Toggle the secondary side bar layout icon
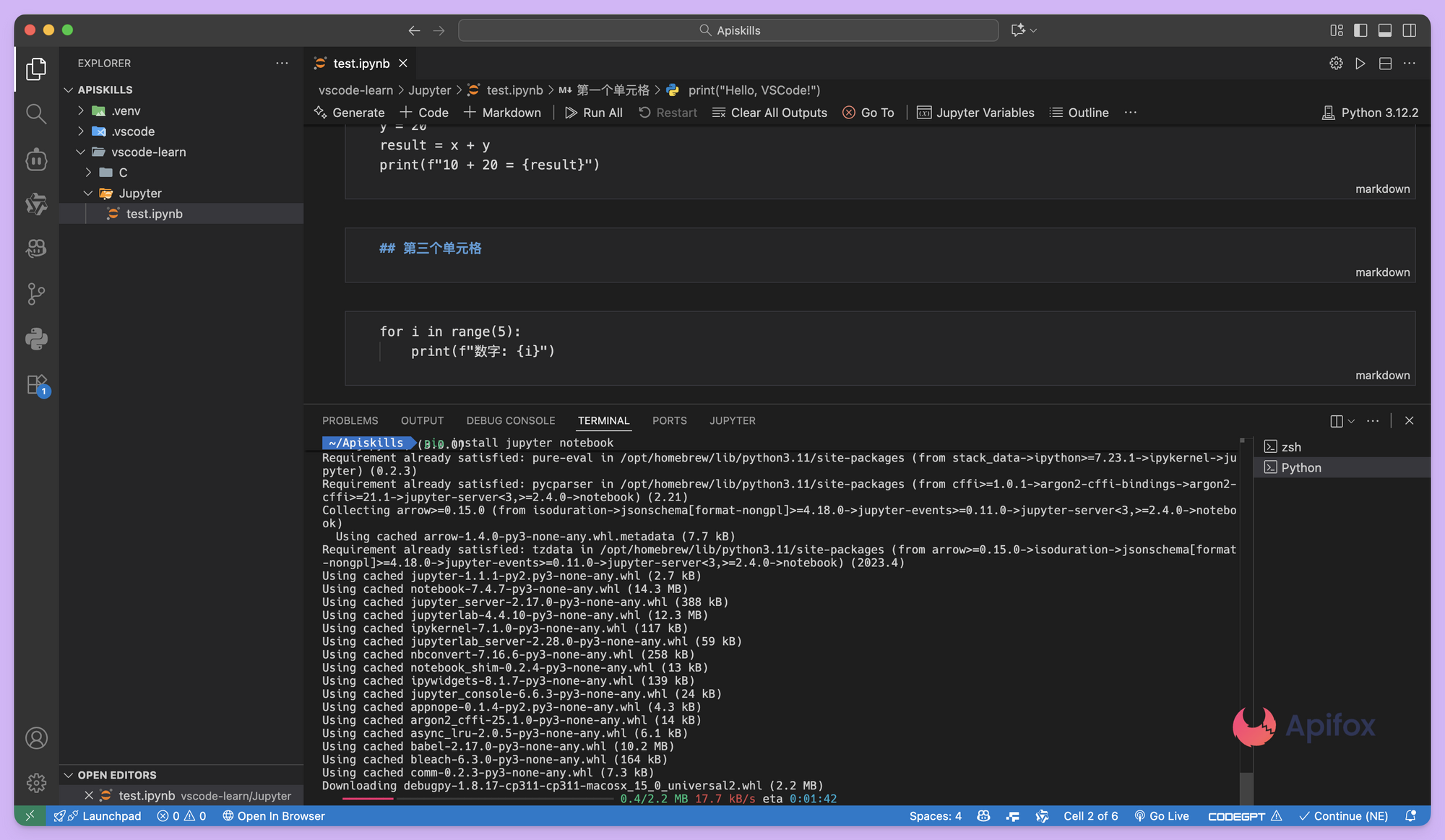Screen dimensions: 1445x840 pos(1409,30)
